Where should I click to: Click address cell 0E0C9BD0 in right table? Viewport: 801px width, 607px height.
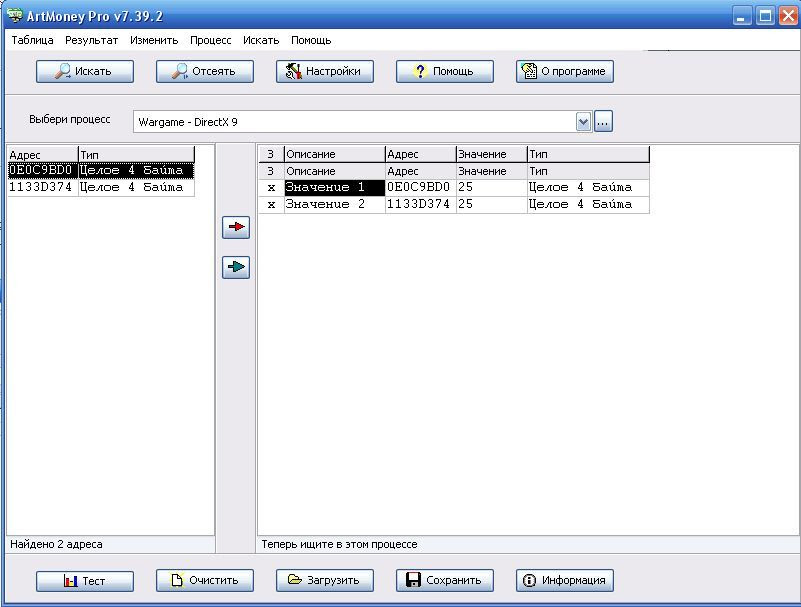[x=420, y=188]
